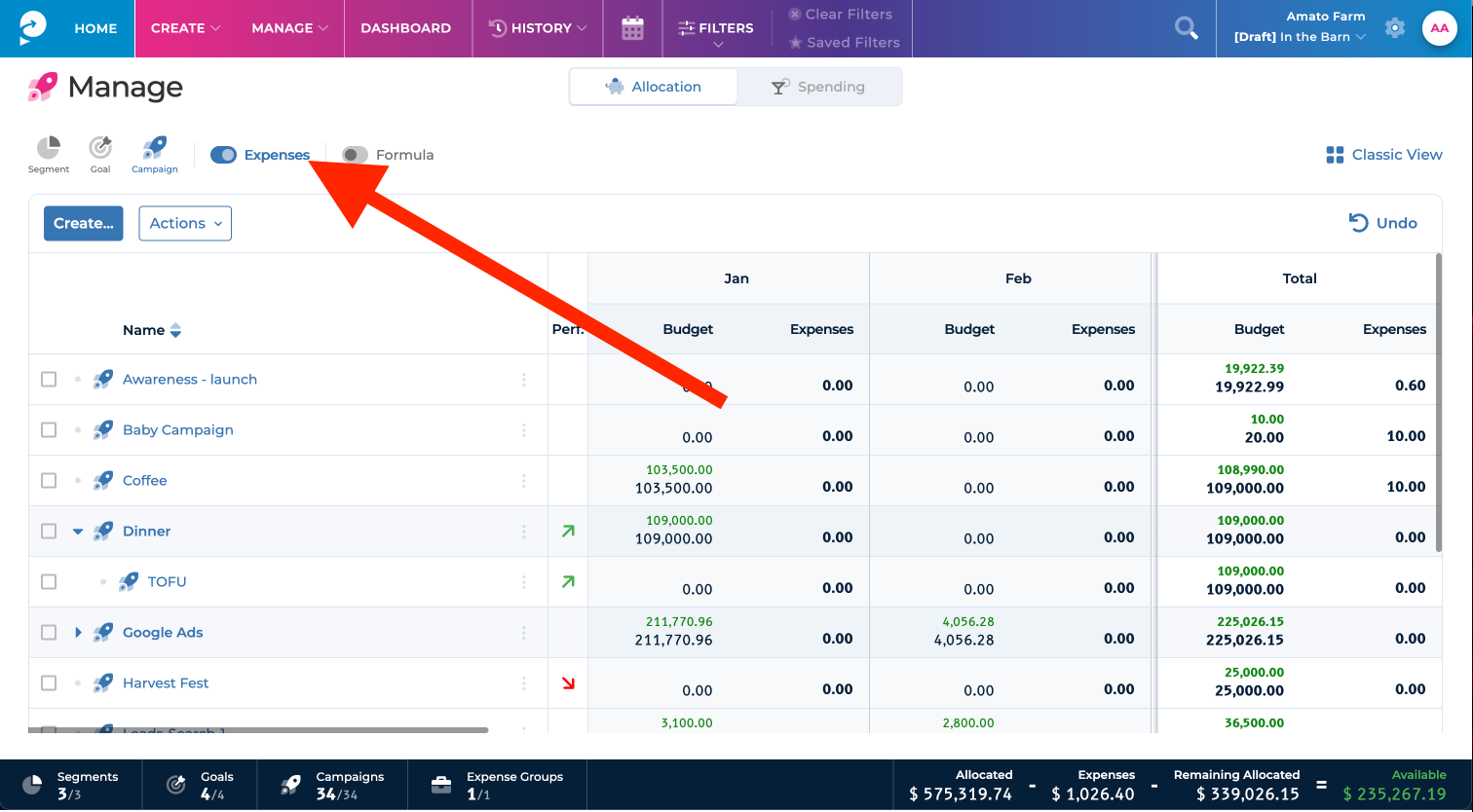Select the Goal view icon
The height and width of the screenshot is (812, 1473).
[x=100, y=155]
